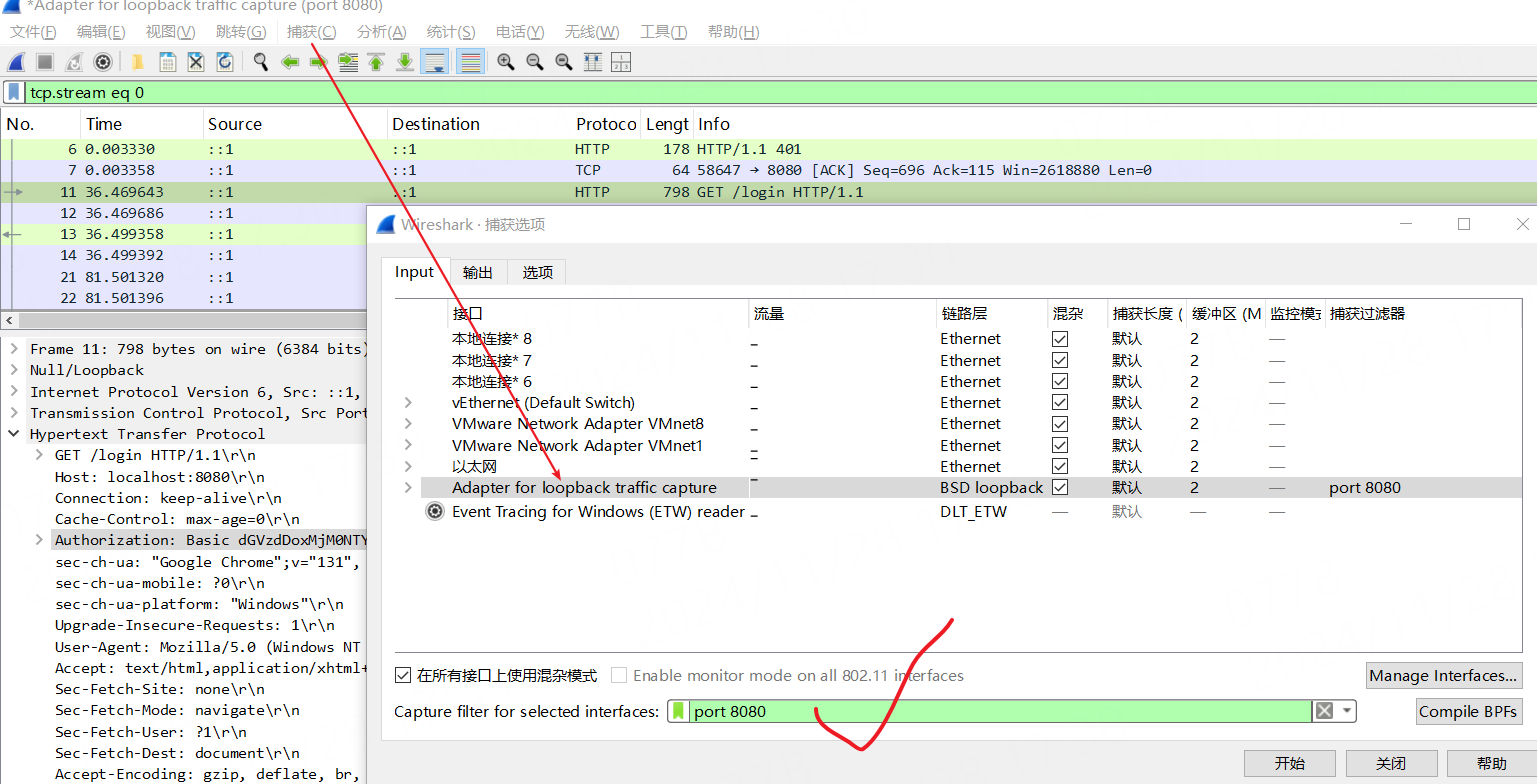Screen dimensions: 1537x784
Task: Open the 分析(A) menu
Action: tap(381, 32)
